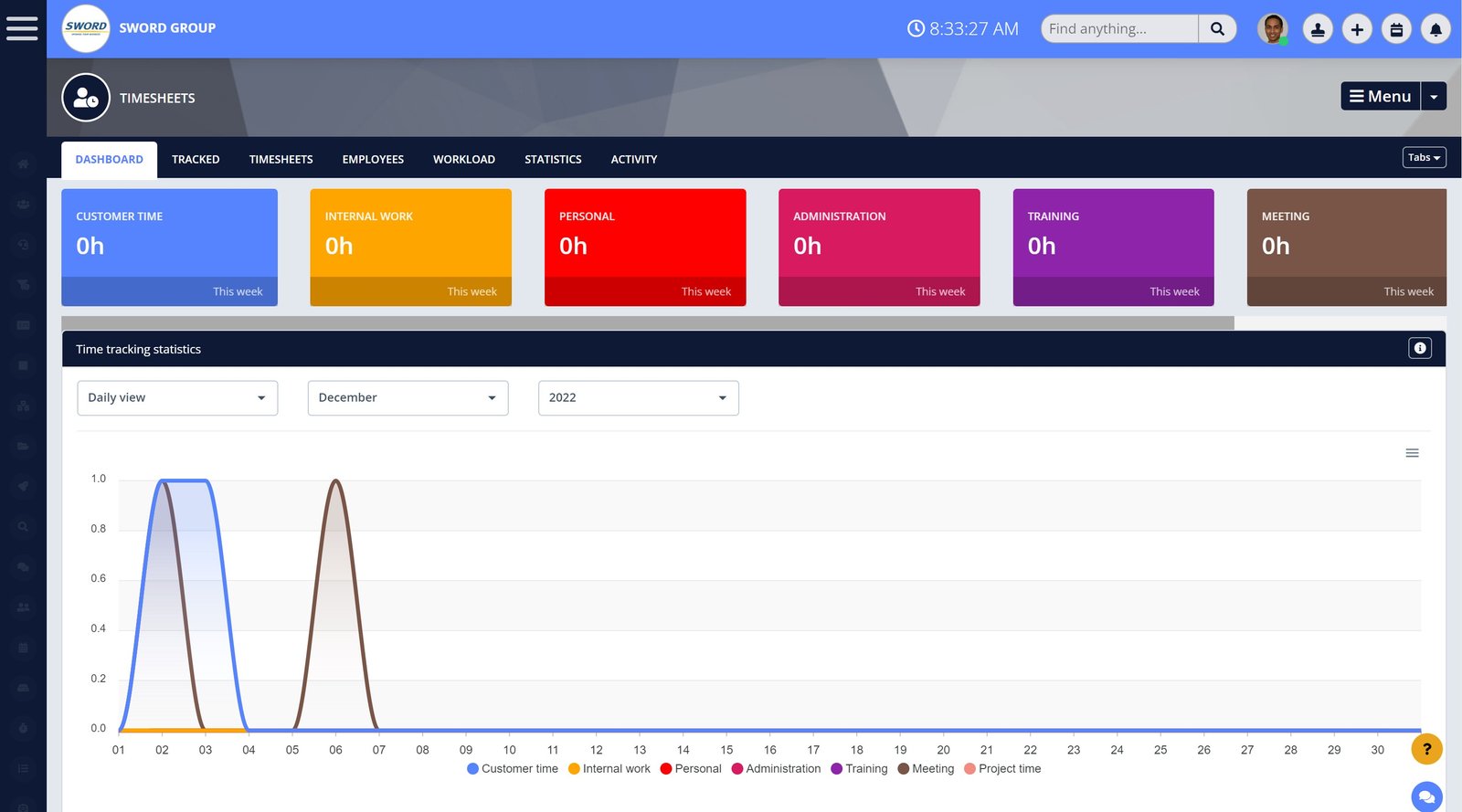Viewport: 1462px width, 812px height.
Task: Click the plus add-new icon
Action: pyautogui.click(x=1357, y=29)
